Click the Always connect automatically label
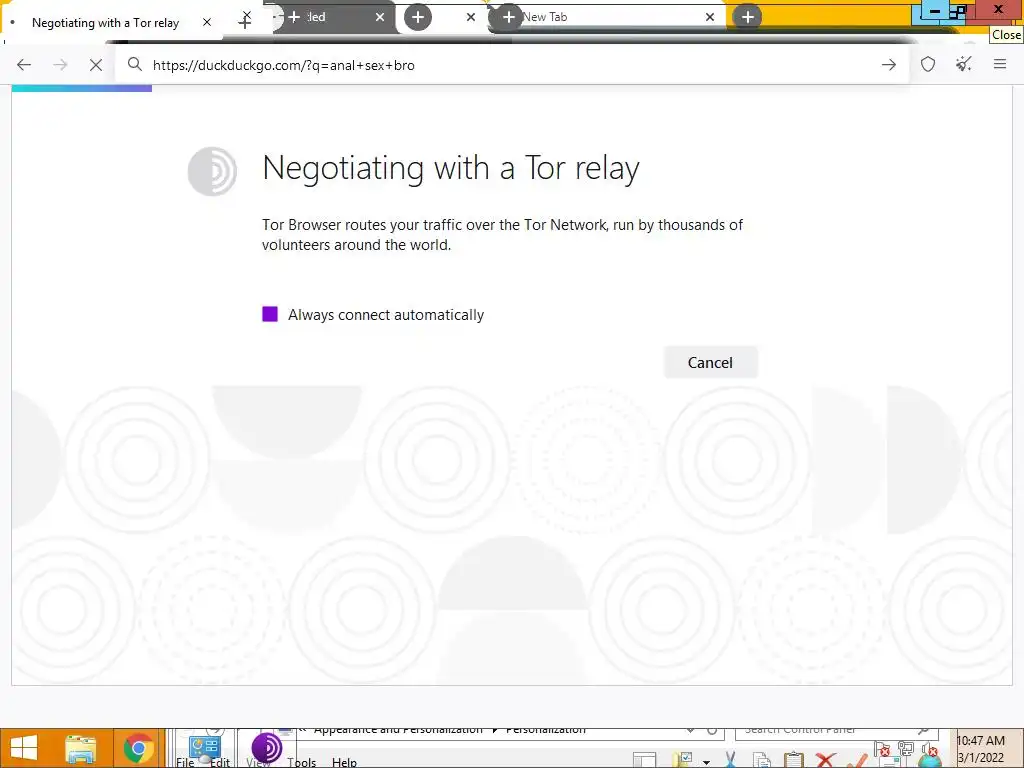This screenshot has width=1024, height=768. [x=386, y=315]
